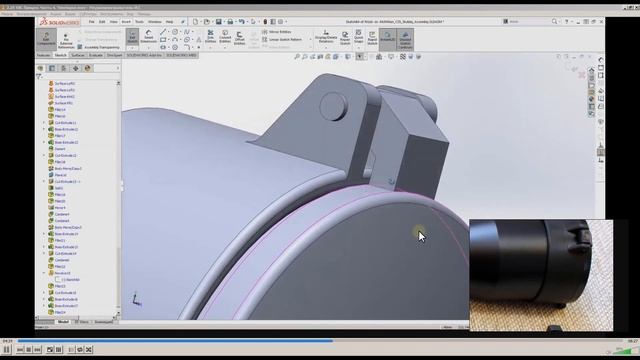Switch to the Surfaces ribbon tab
Screen dimensions: 640x360
pyautogui.click(x=78, y=55)
